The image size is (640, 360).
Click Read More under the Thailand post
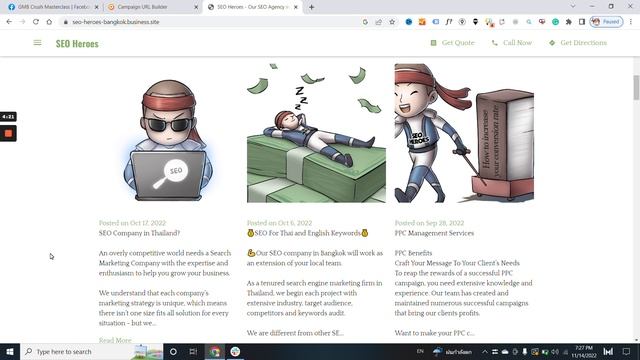coord(115,340)
